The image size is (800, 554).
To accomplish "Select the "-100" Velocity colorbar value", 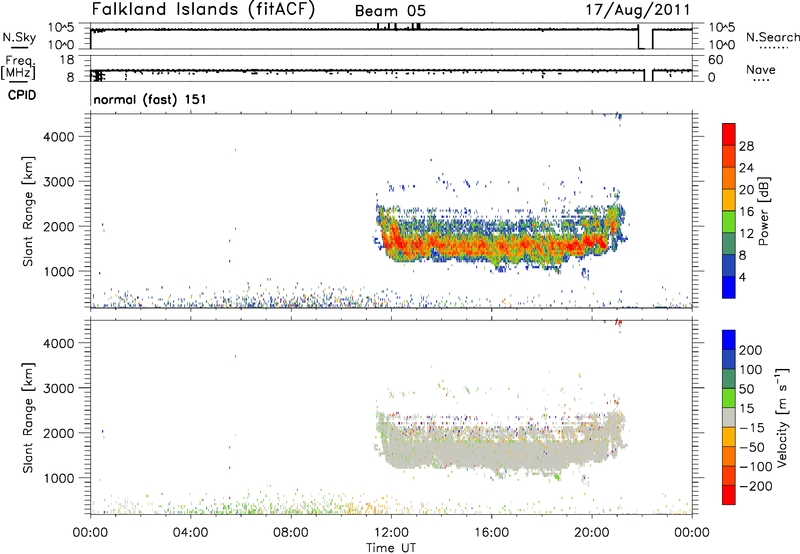I will click(756, 467).
